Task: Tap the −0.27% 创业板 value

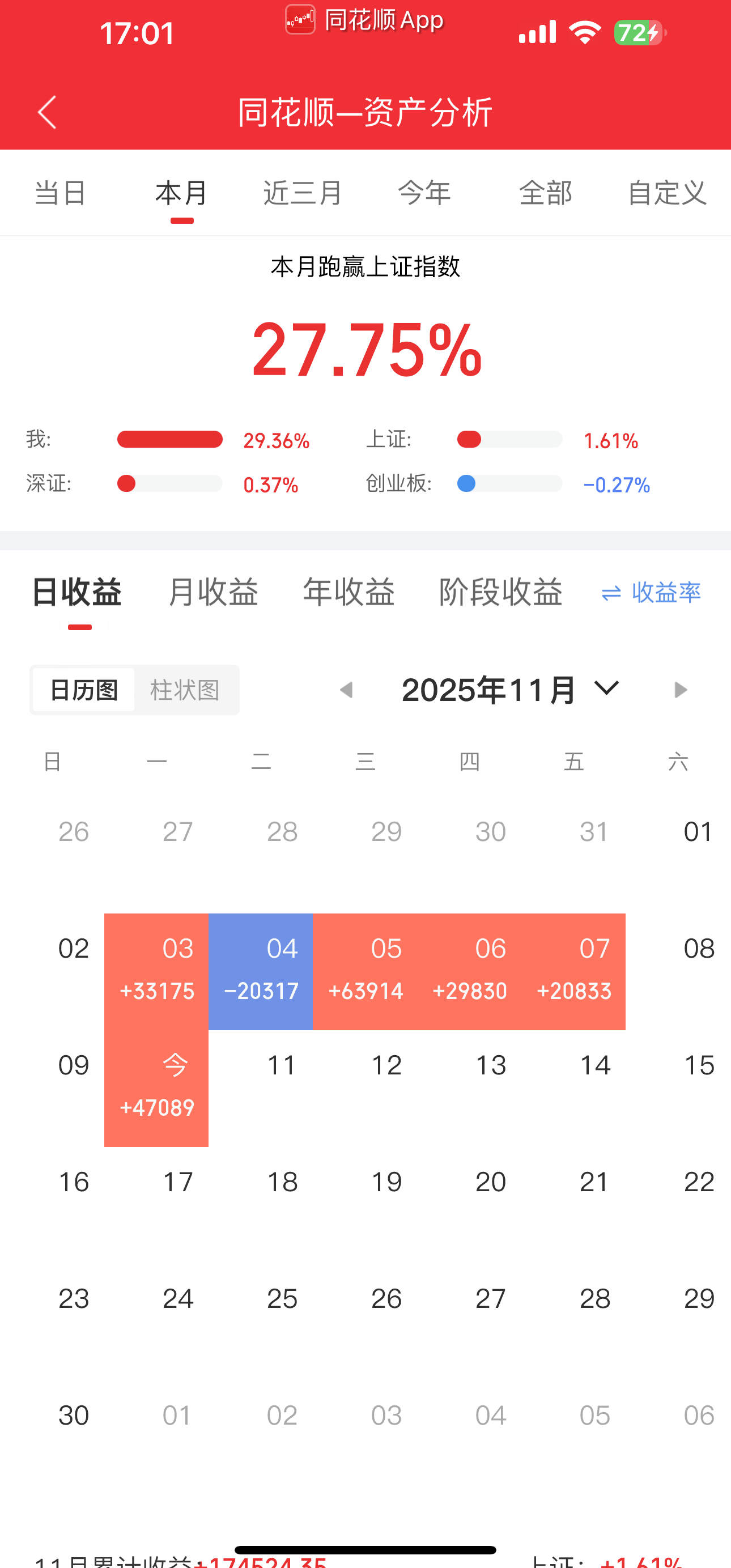Action: click(x=617, y=485)
